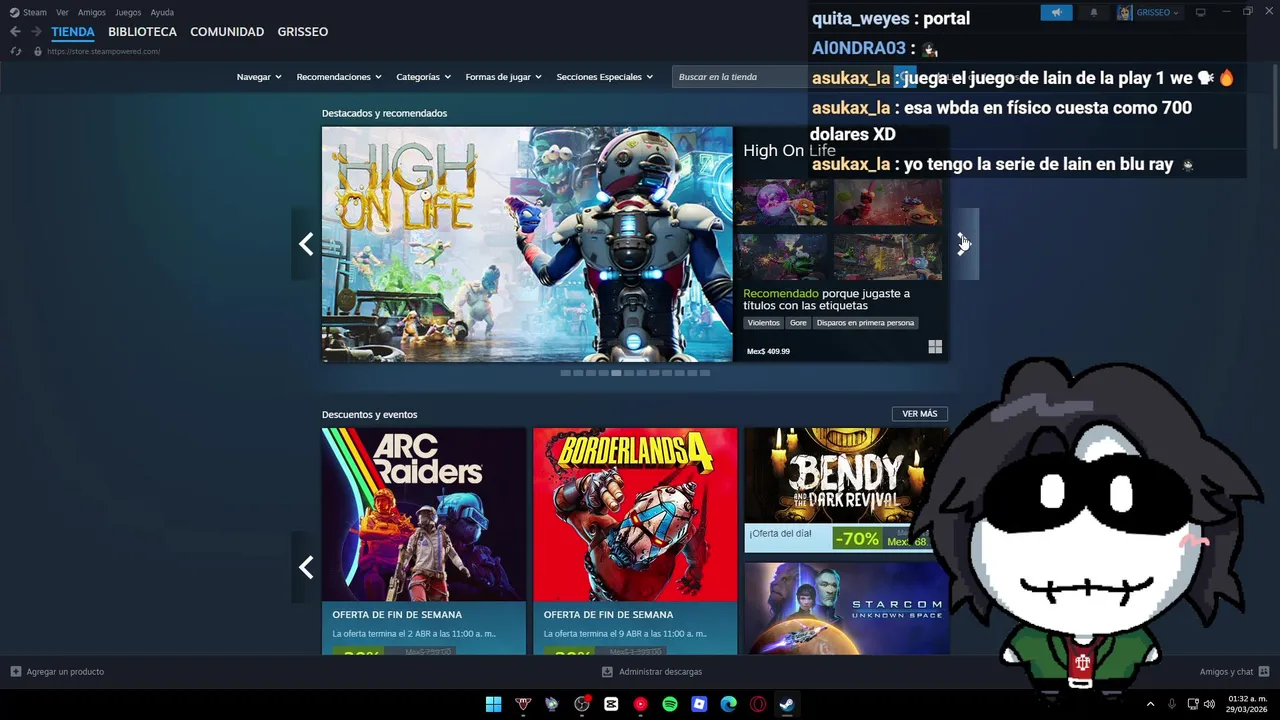Expand the Formas de jugar dropdown
Image resolution: width=1280 pixels, height=720 pixels.
503,77
